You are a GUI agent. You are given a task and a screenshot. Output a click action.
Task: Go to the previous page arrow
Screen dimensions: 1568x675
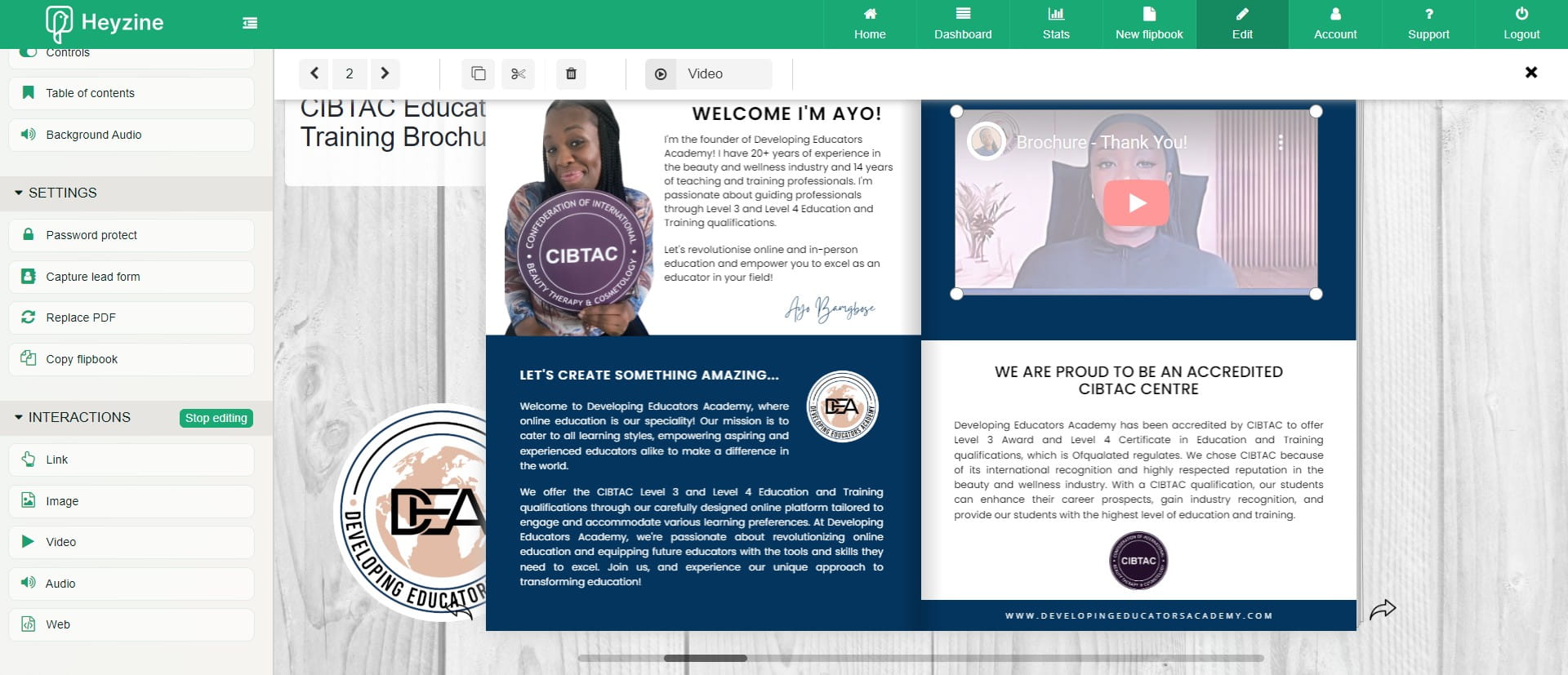coord(314,73)
